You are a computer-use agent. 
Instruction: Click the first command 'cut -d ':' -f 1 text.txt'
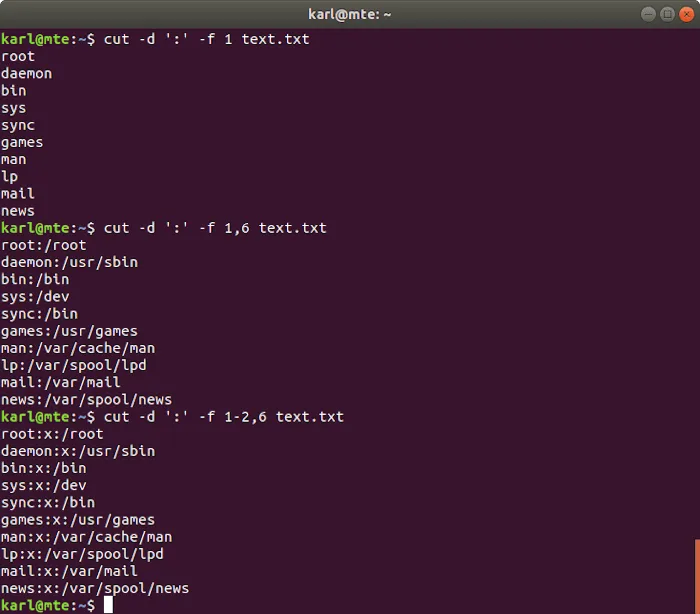coord(207,39)
